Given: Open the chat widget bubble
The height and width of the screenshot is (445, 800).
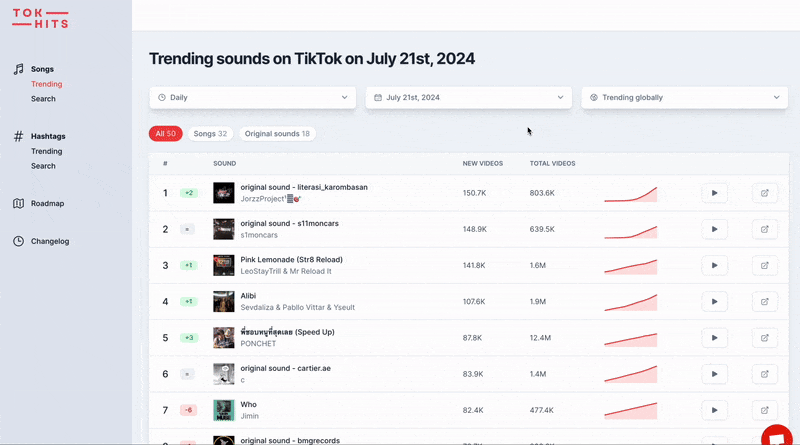Looking at the screenshot, I should (775, 435).
